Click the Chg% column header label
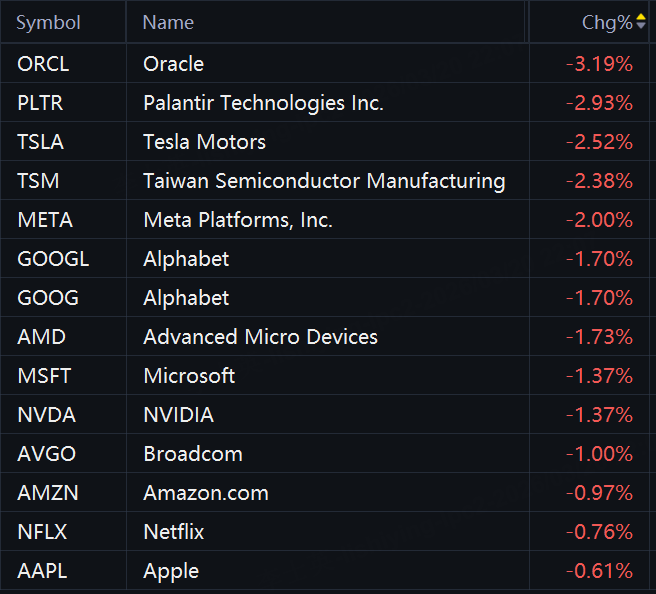 click(x=606, y=22)
